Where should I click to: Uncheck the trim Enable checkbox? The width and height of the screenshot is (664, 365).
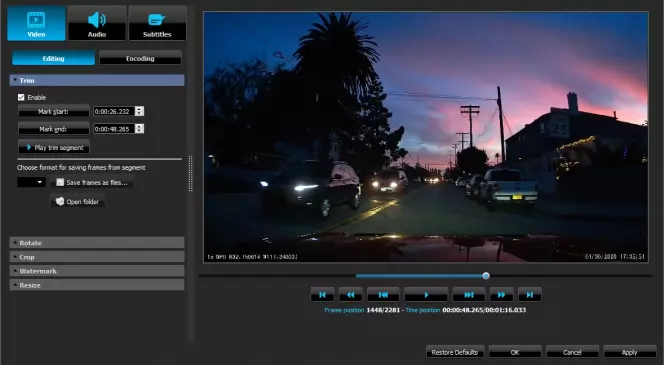21,97
